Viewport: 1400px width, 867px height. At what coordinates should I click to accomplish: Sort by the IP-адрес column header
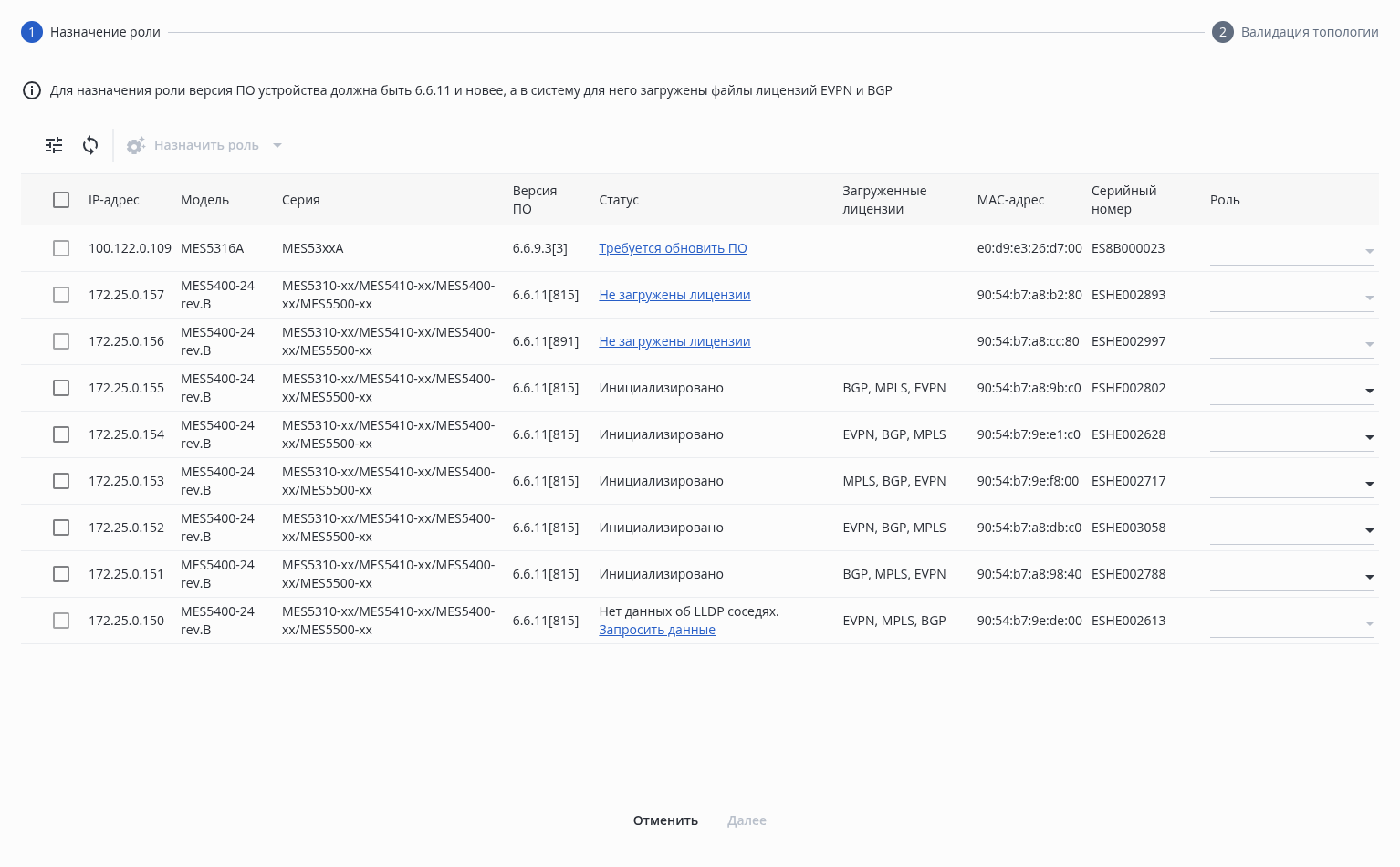point(114,200)
